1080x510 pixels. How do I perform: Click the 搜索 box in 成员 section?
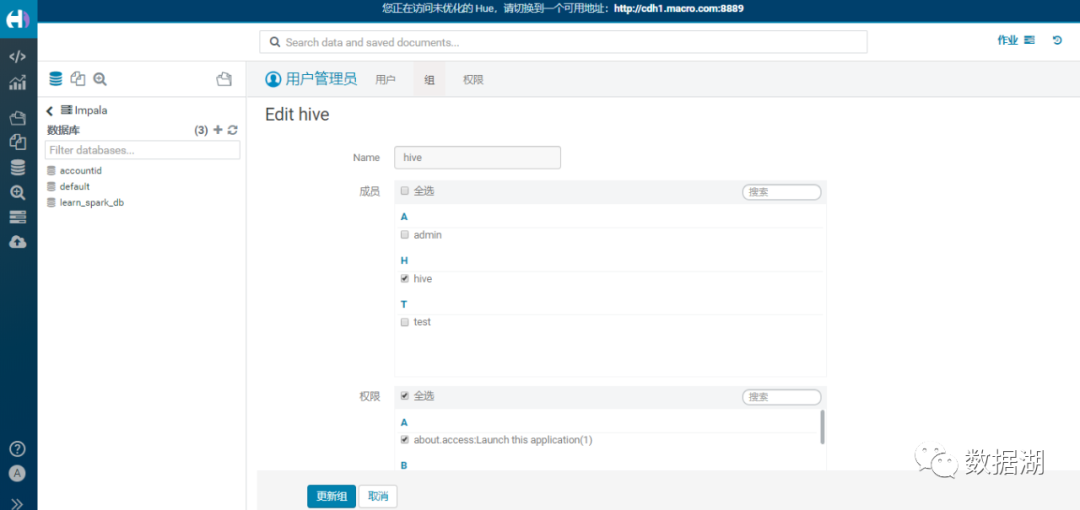(x=782, y=192)
